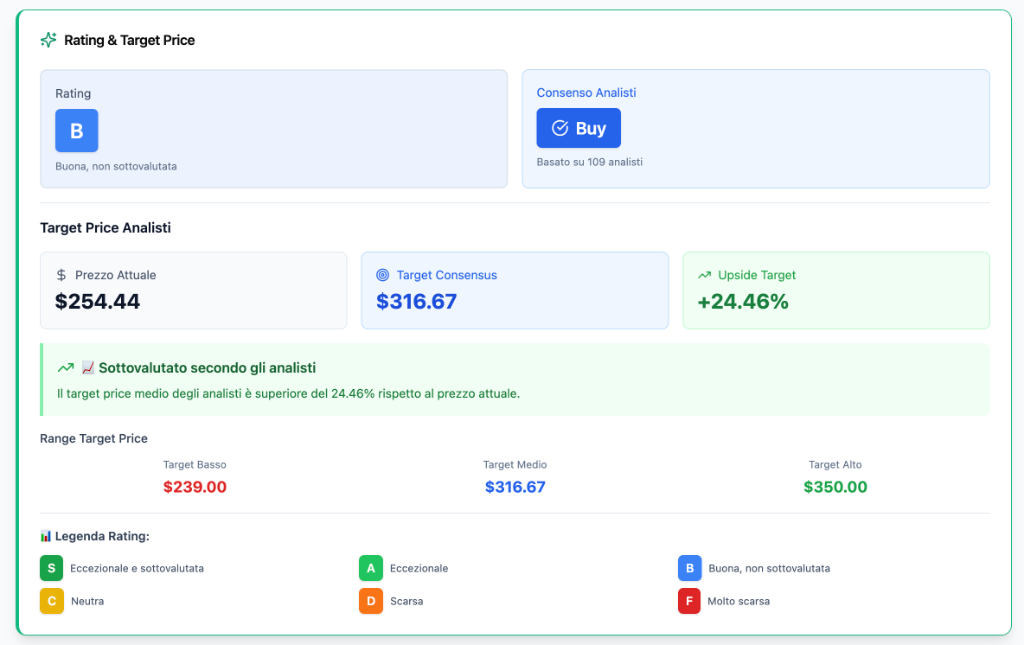Click the text Basato su 109 analisti
Image resolution: width=1024 pixels, height=645 pixels.
[590, 162]
